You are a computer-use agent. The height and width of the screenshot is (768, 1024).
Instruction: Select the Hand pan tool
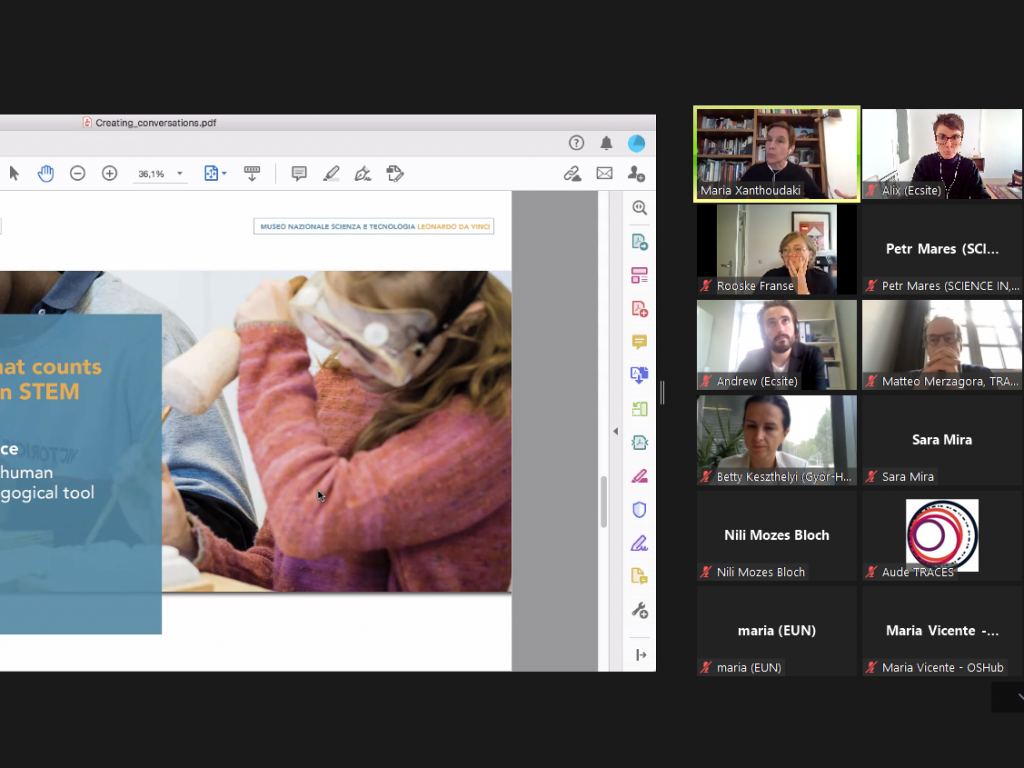point(46,173)
